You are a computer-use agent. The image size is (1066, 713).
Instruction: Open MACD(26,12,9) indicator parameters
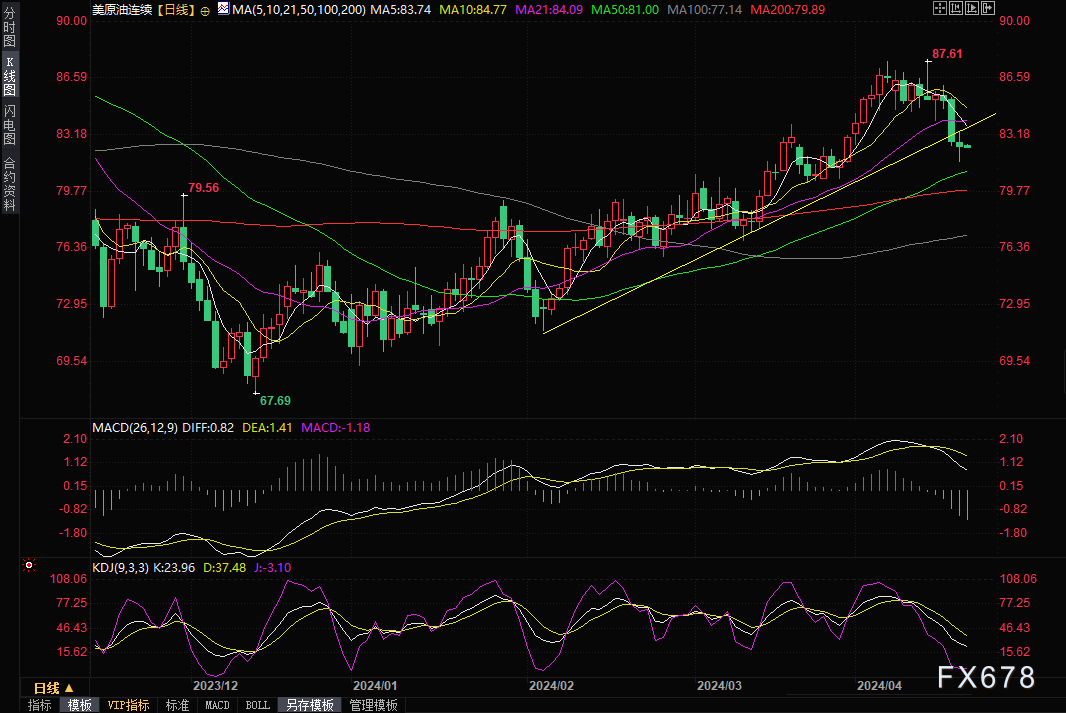tap(135, 428)
